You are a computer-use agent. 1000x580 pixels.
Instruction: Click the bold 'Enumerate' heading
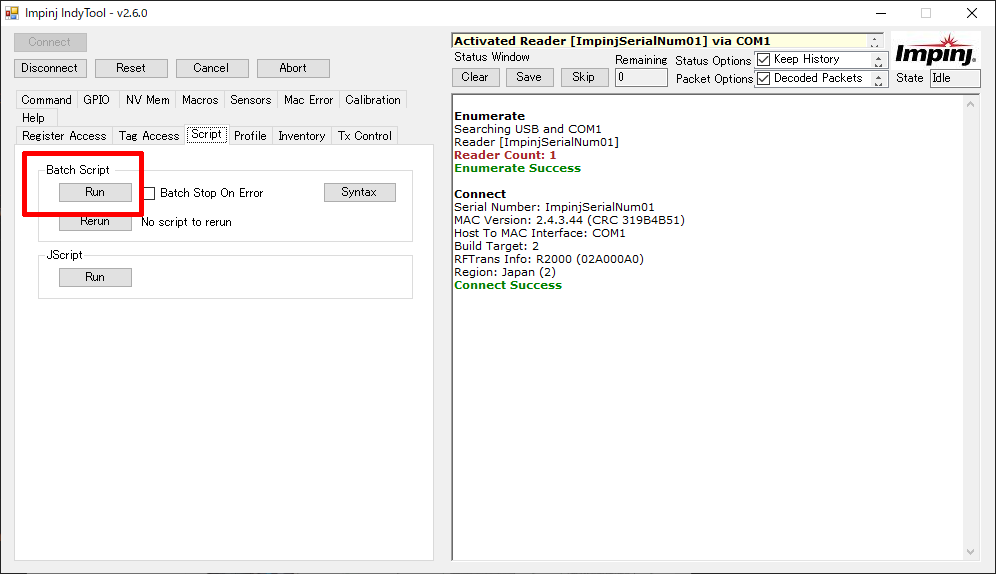click(x=492, y=117)
